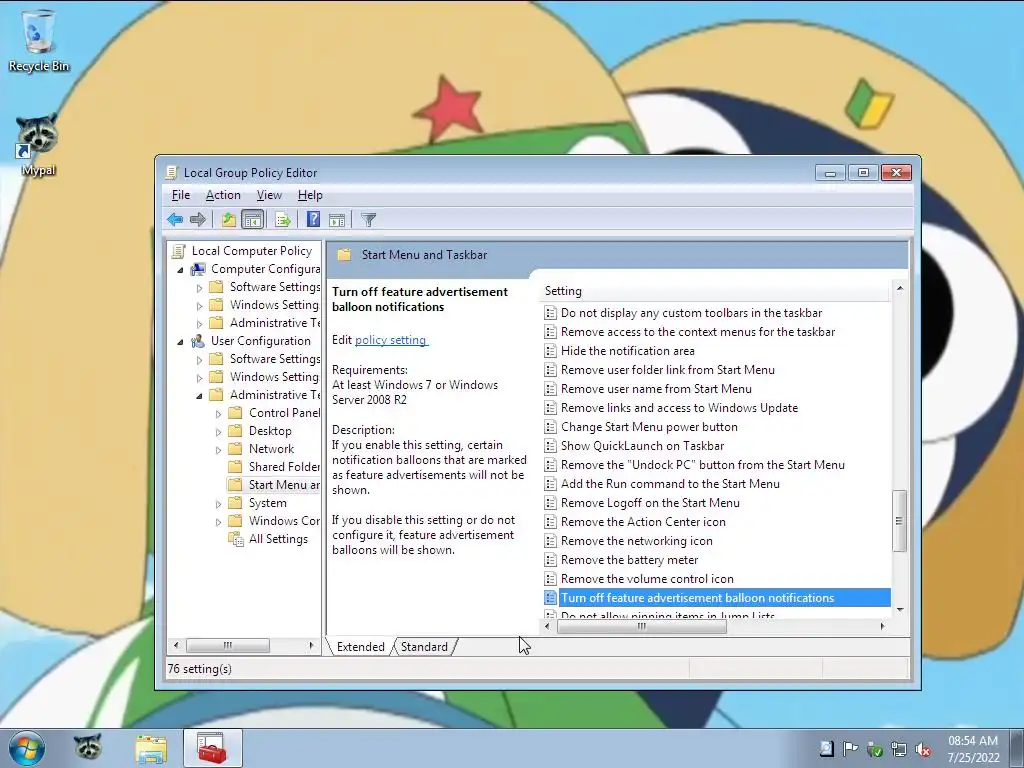Click the settings list scroll-up arrow

900,288
